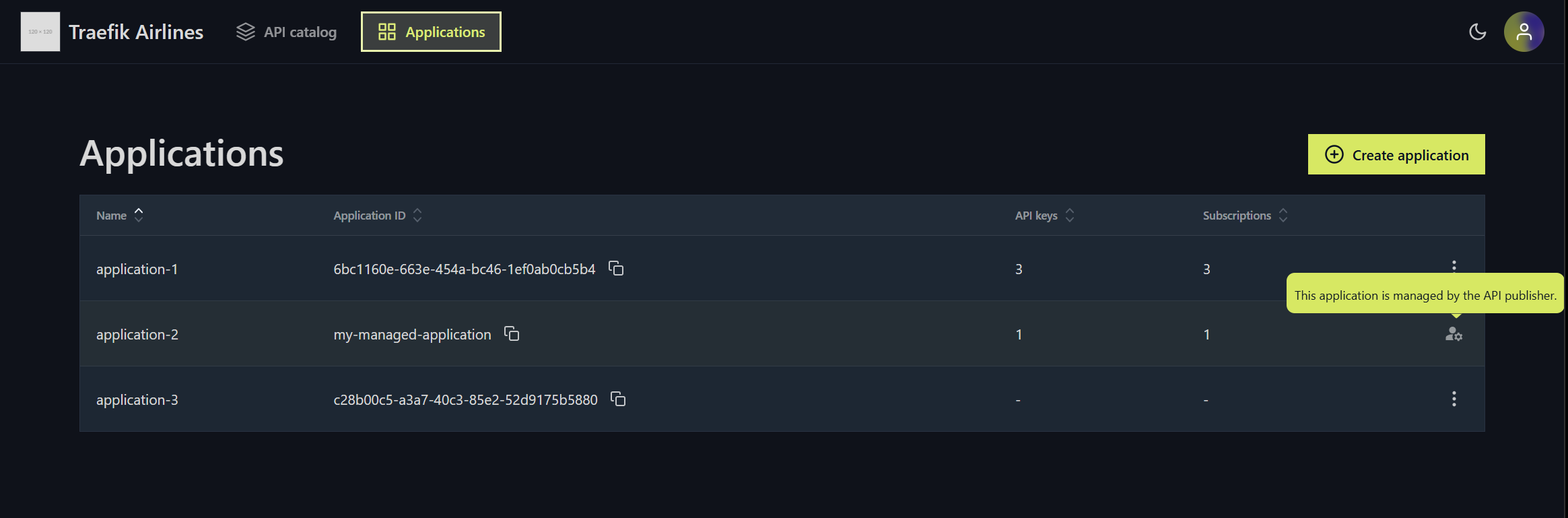Select the Applications tab
The height and width of the screenshot is (518, 1568).
[431, 32]
